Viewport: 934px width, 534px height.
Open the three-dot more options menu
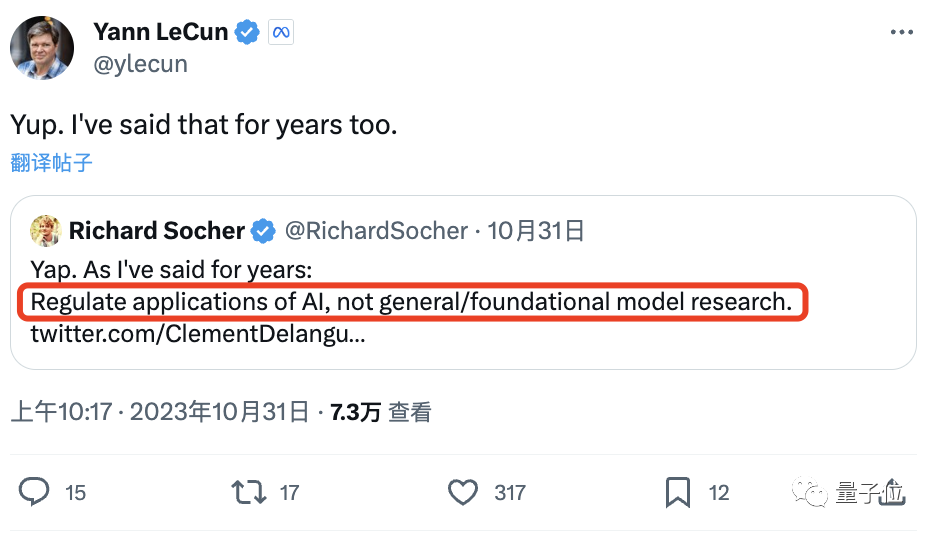(x=901, y=32)
